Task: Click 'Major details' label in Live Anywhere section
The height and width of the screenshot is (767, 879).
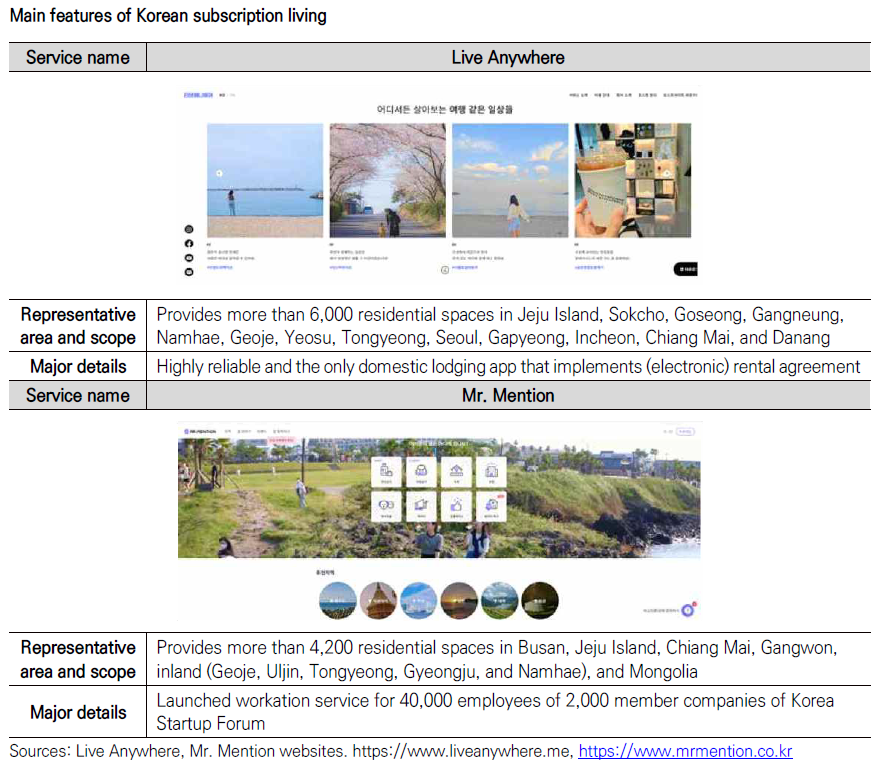Action: [78, 366]
